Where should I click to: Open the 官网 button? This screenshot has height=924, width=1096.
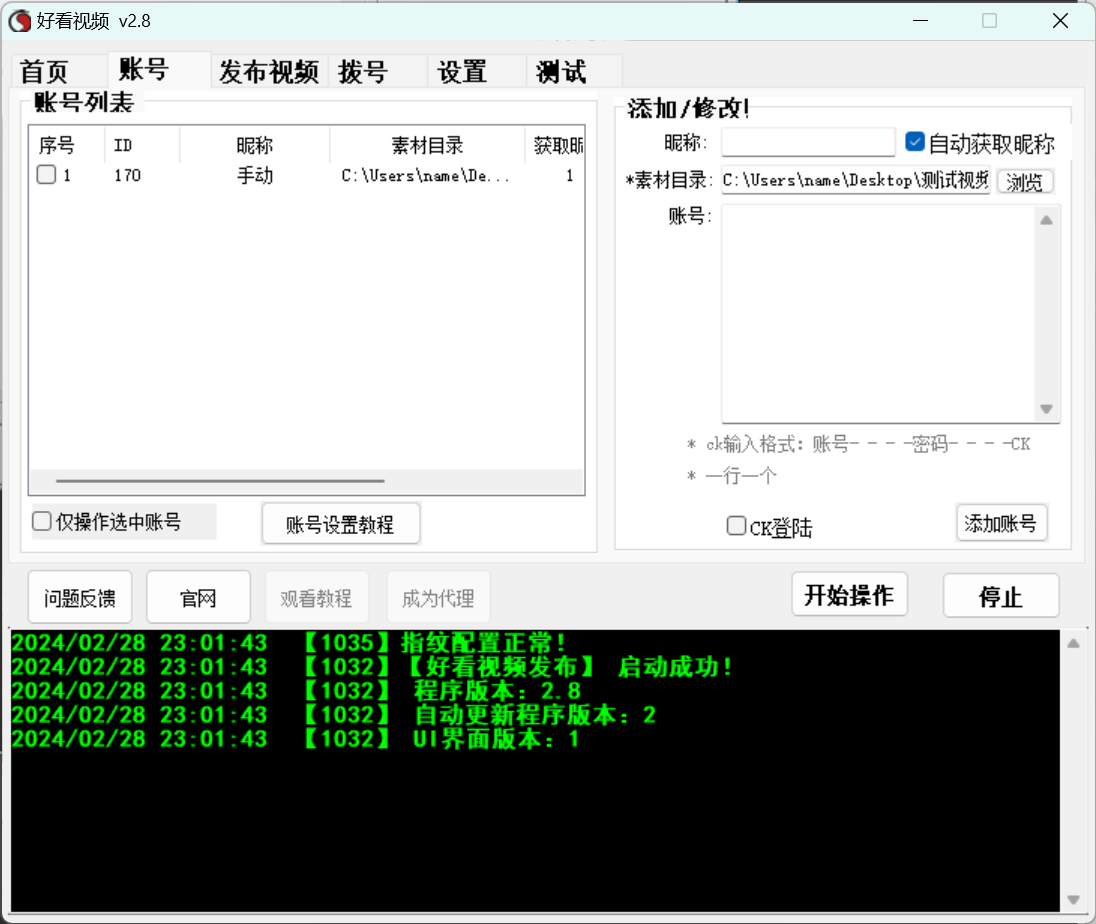(198, 598)
